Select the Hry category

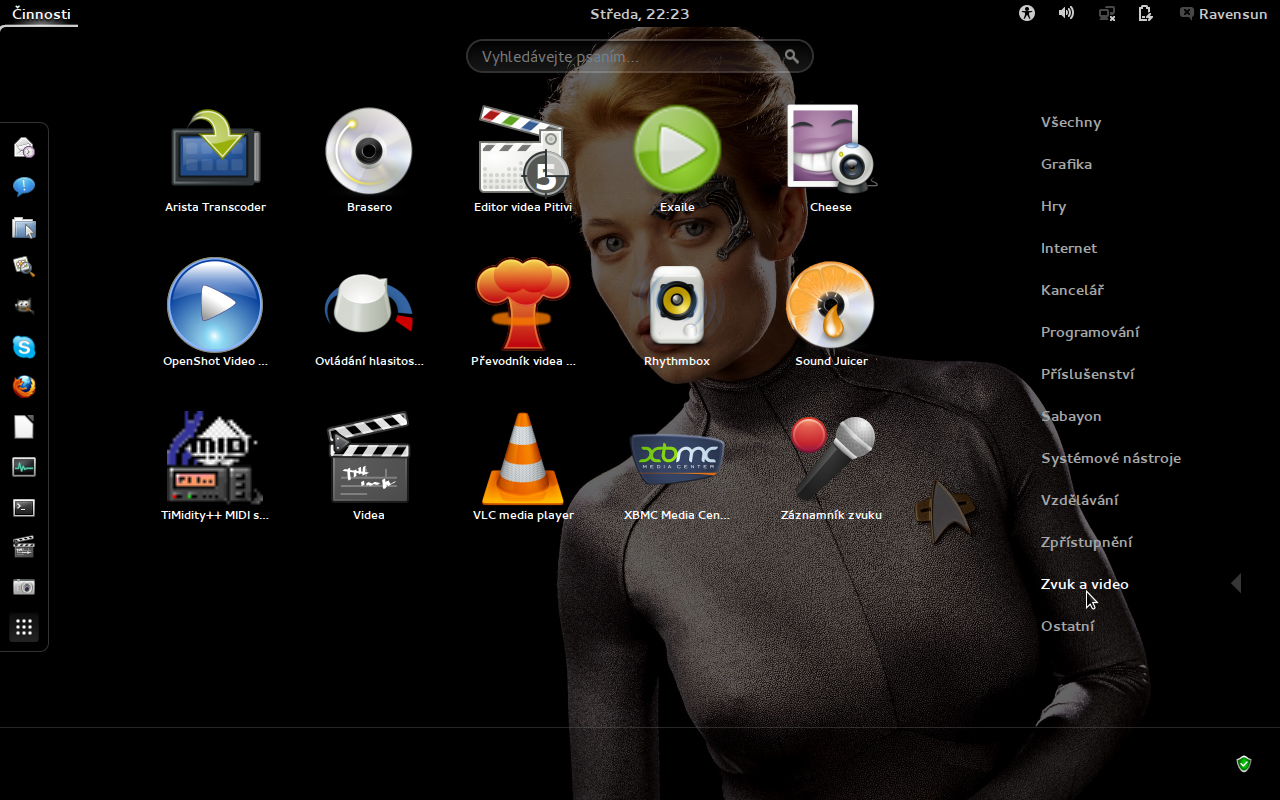[1054, 206]
